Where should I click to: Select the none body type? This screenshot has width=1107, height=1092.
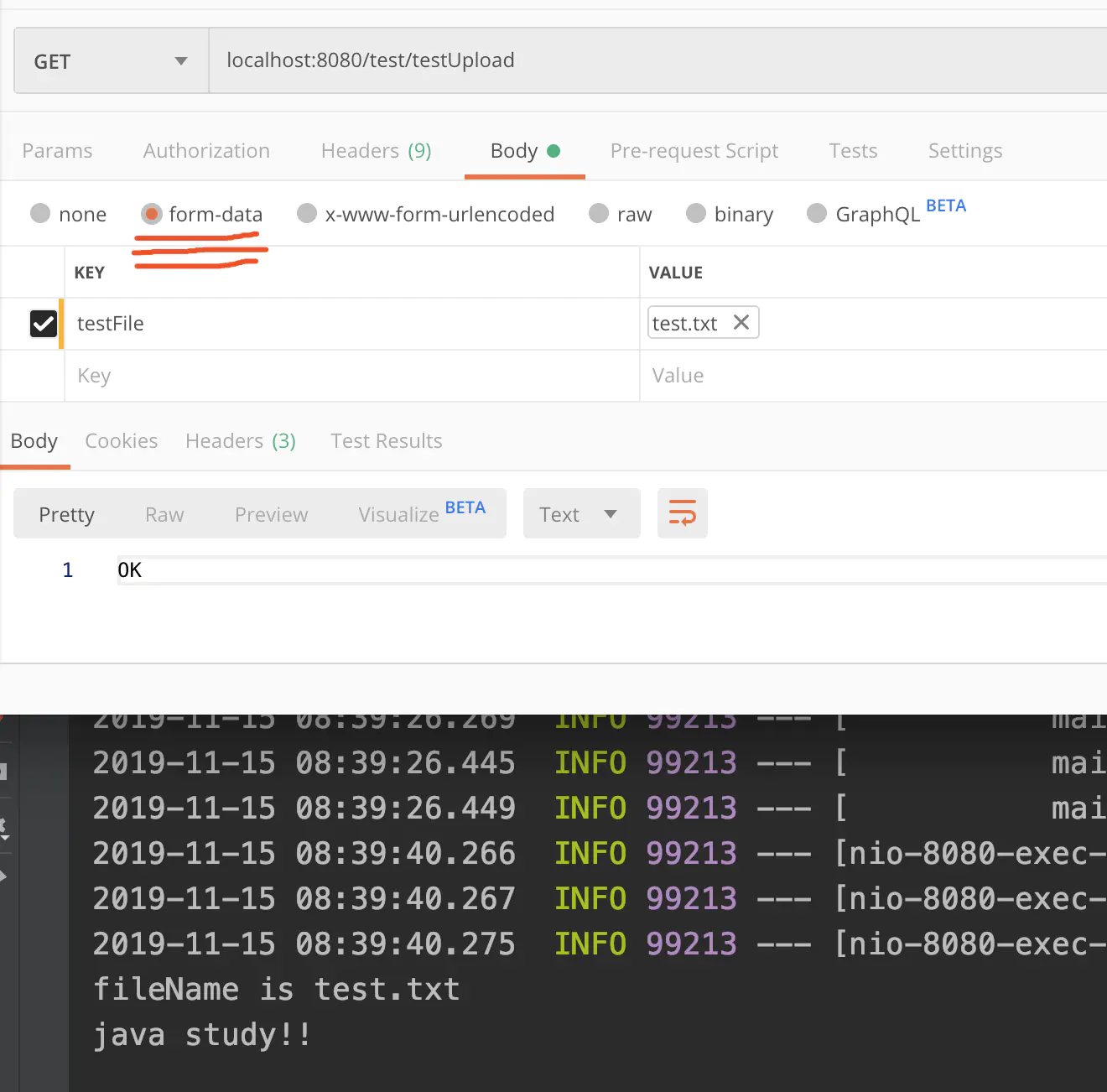pos(40,214)
